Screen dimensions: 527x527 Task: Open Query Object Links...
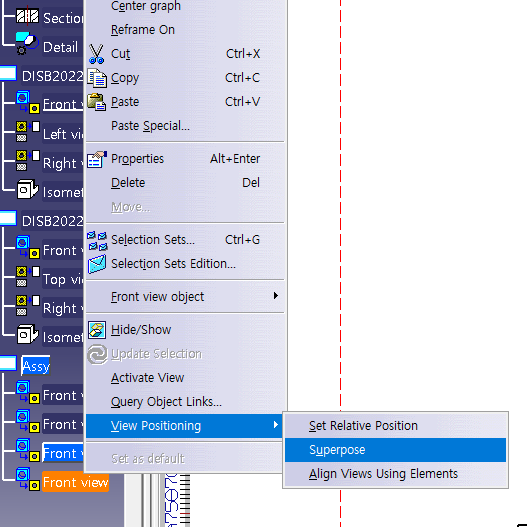tap(166, 402)
